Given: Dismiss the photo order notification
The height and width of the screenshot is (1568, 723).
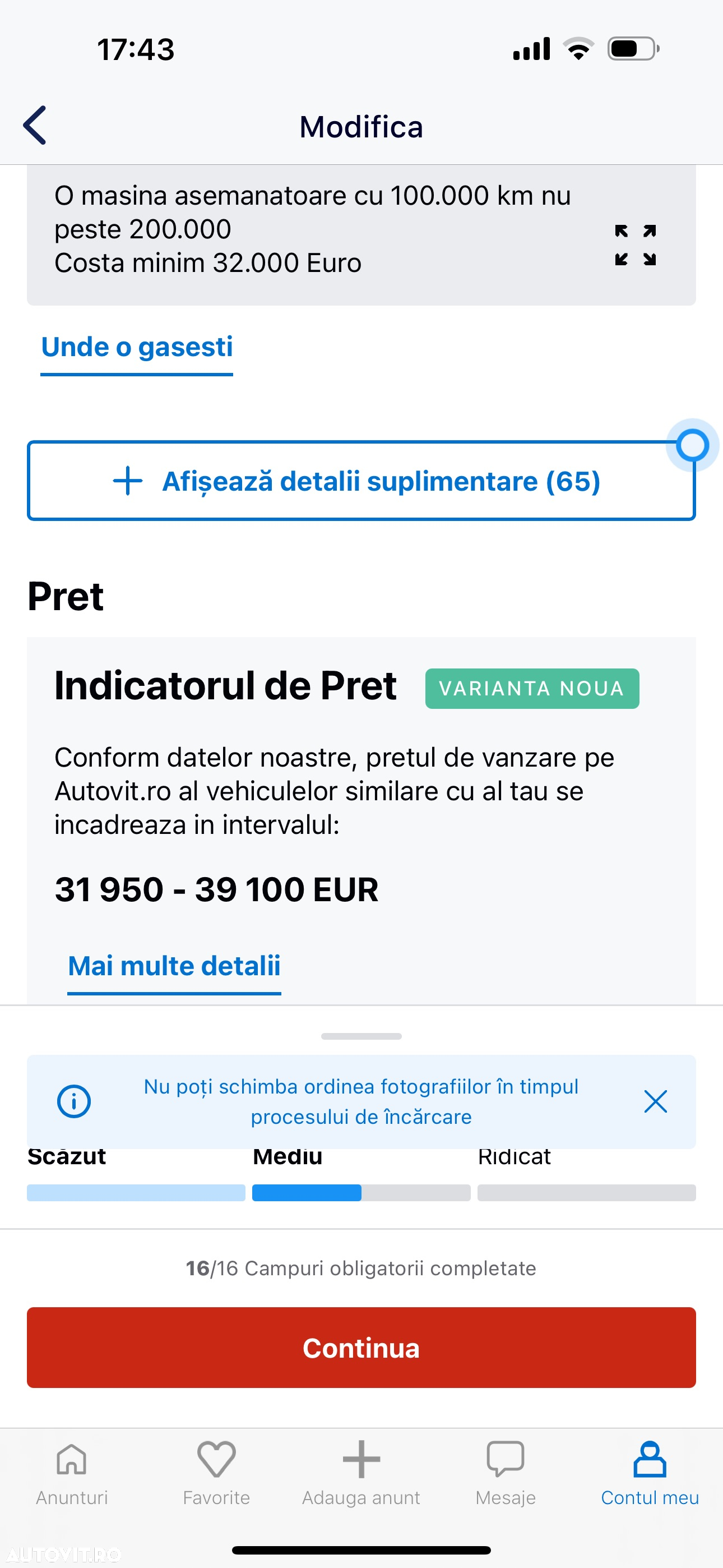Looking at the screenshot, I should point(655,1101).
